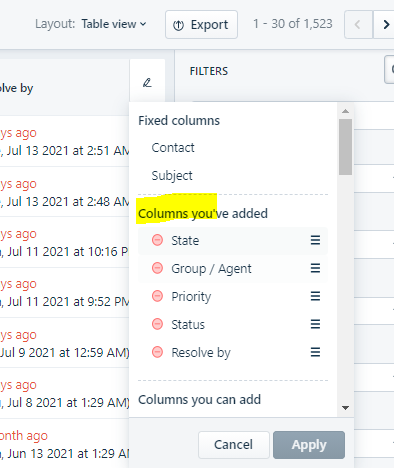Remove the State column with the minus icon
Viewport: 394px width, 468px height.
157,240
